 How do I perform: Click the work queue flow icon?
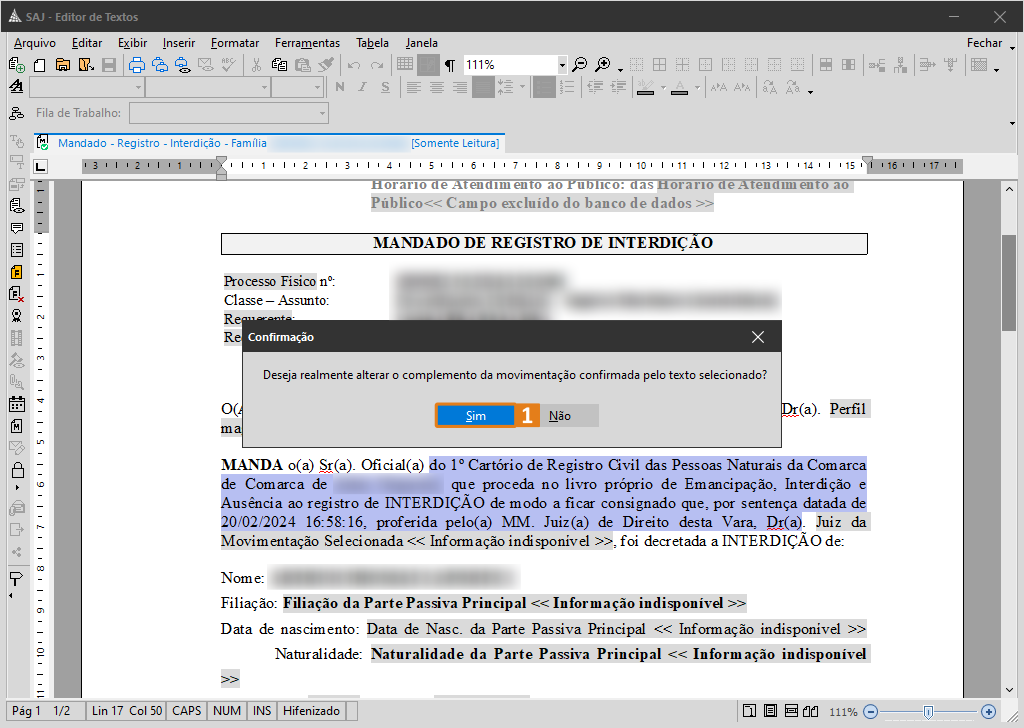coord(16,113)
